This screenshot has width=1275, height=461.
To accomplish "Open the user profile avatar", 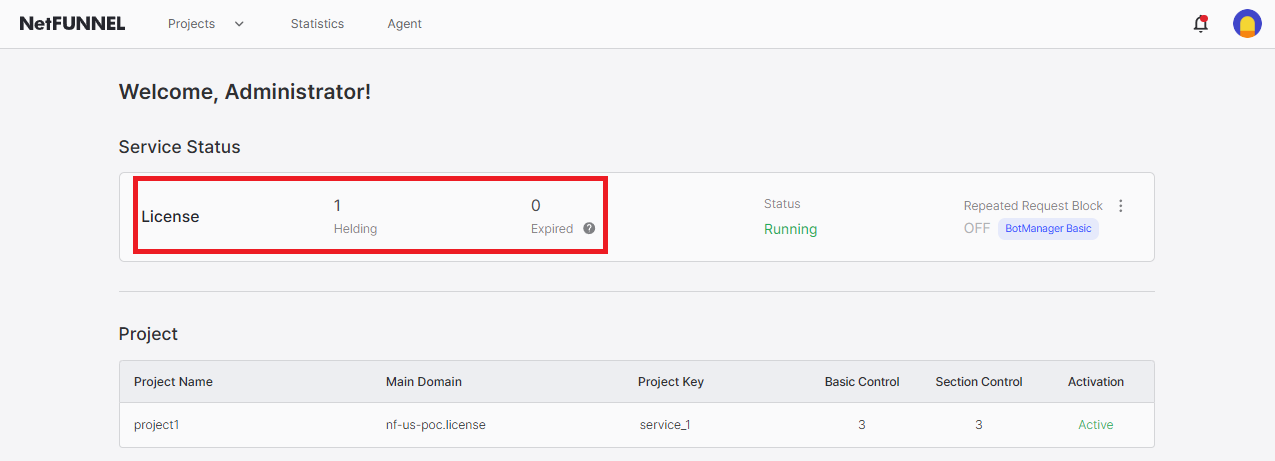I will [x=1247, y=24].
